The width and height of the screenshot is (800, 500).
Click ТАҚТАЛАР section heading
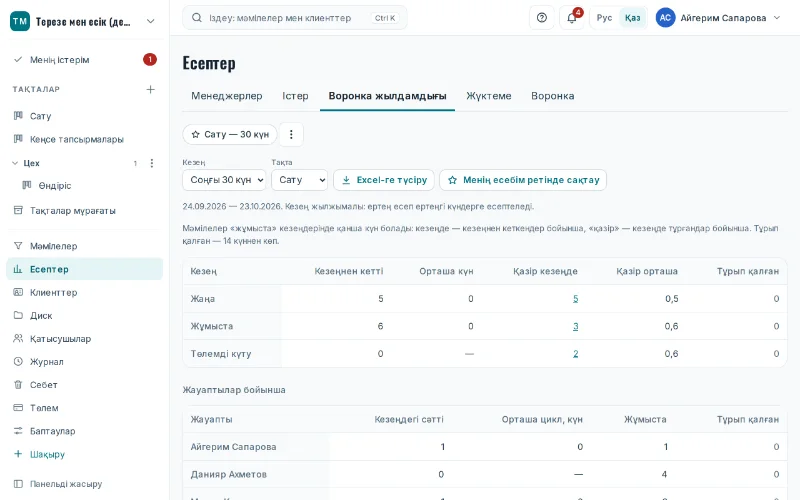(36, 89)
